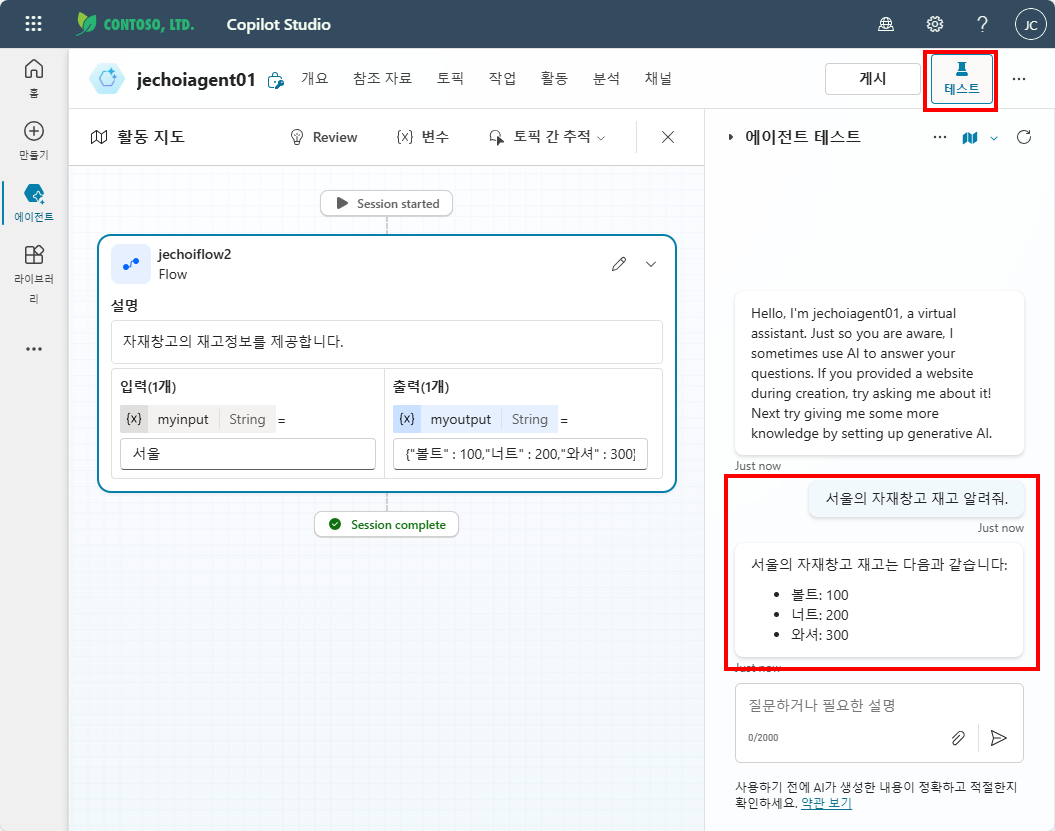Click the agent settings icon beside jechoiagent01
The height and width of the screenshot is (831, 1055).
tap(276, 81)
